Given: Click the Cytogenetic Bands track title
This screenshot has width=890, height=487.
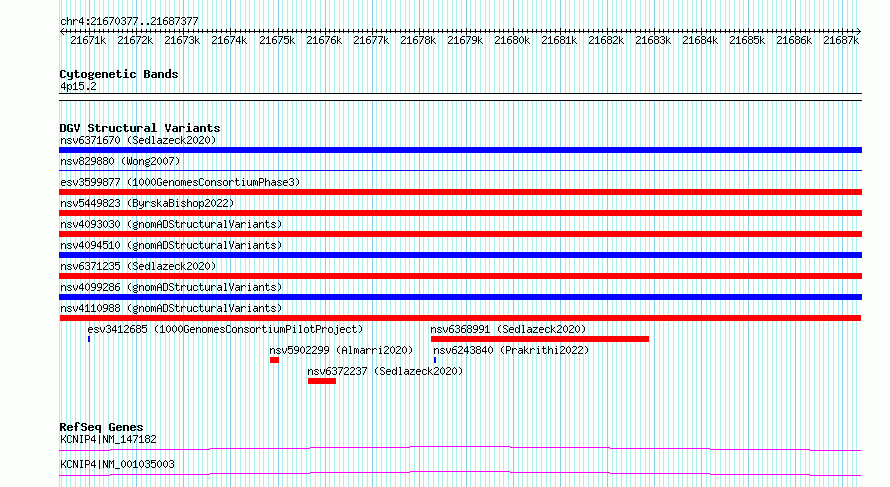Looking at the screenshot, I should point(119,74).
